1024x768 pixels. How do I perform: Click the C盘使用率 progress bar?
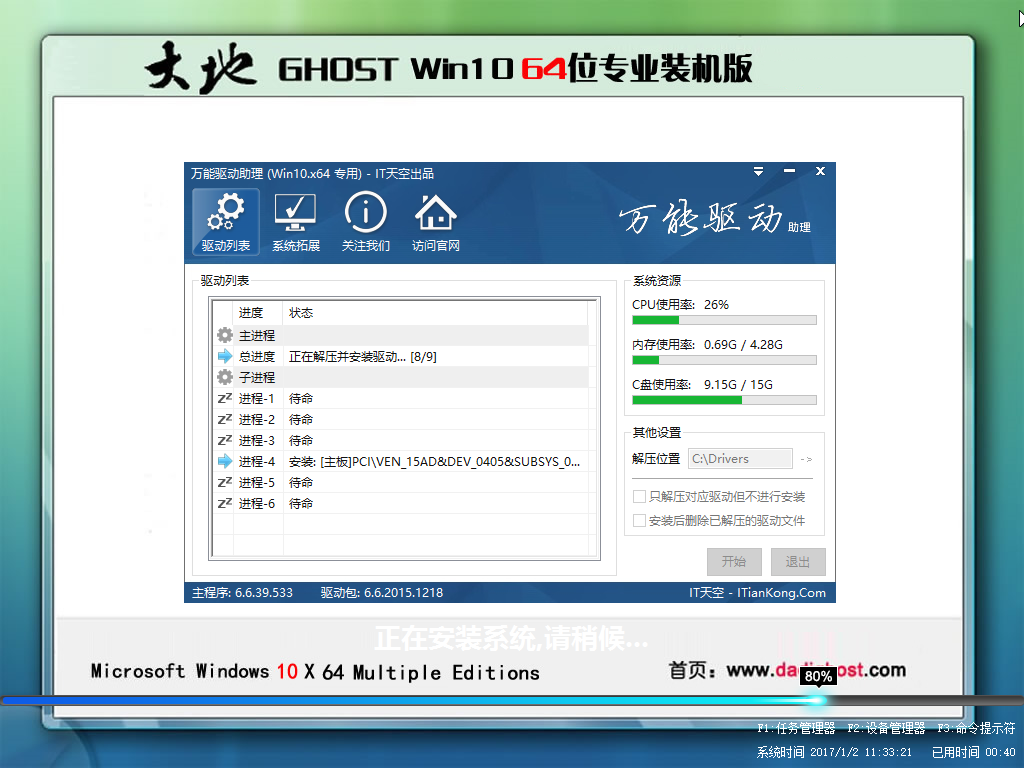724,400
